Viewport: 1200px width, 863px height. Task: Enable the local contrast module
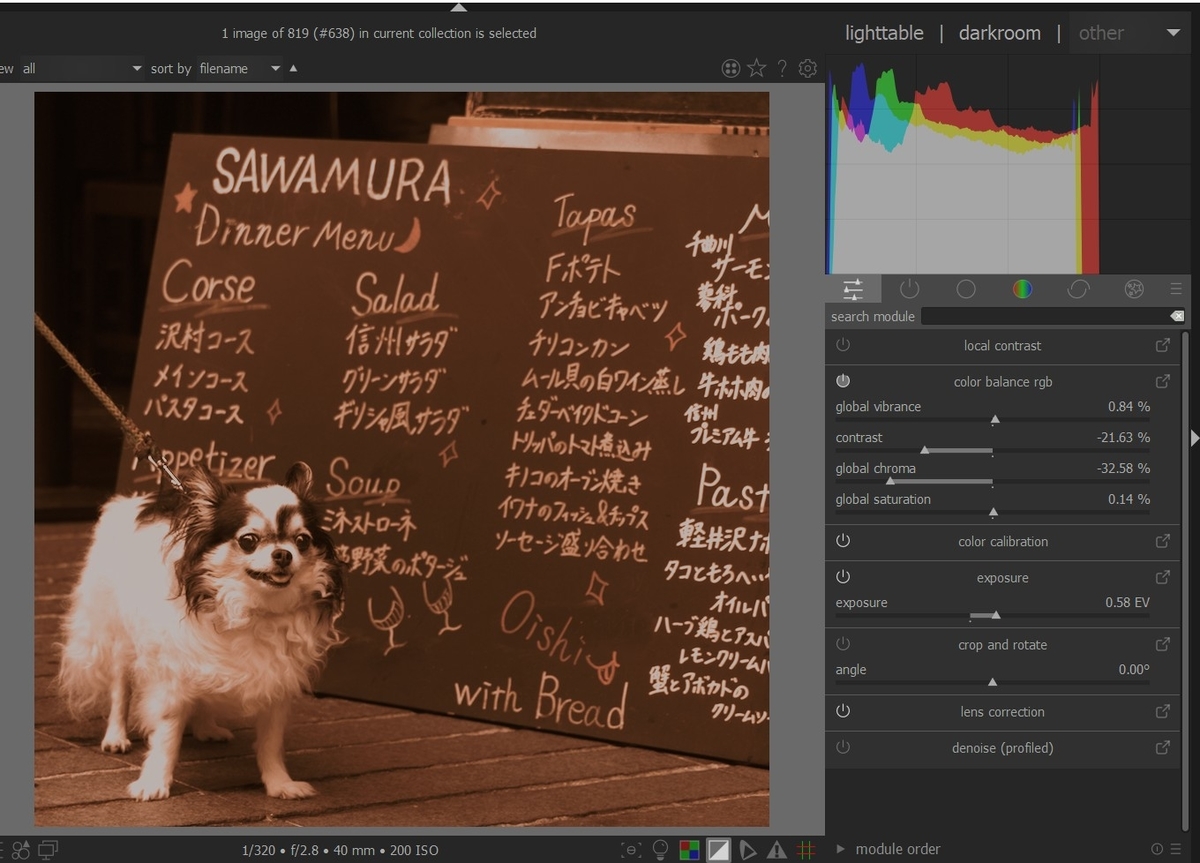843,345
